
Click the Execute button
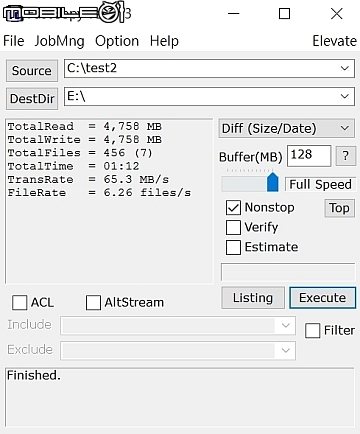click(x=322, y=298)
